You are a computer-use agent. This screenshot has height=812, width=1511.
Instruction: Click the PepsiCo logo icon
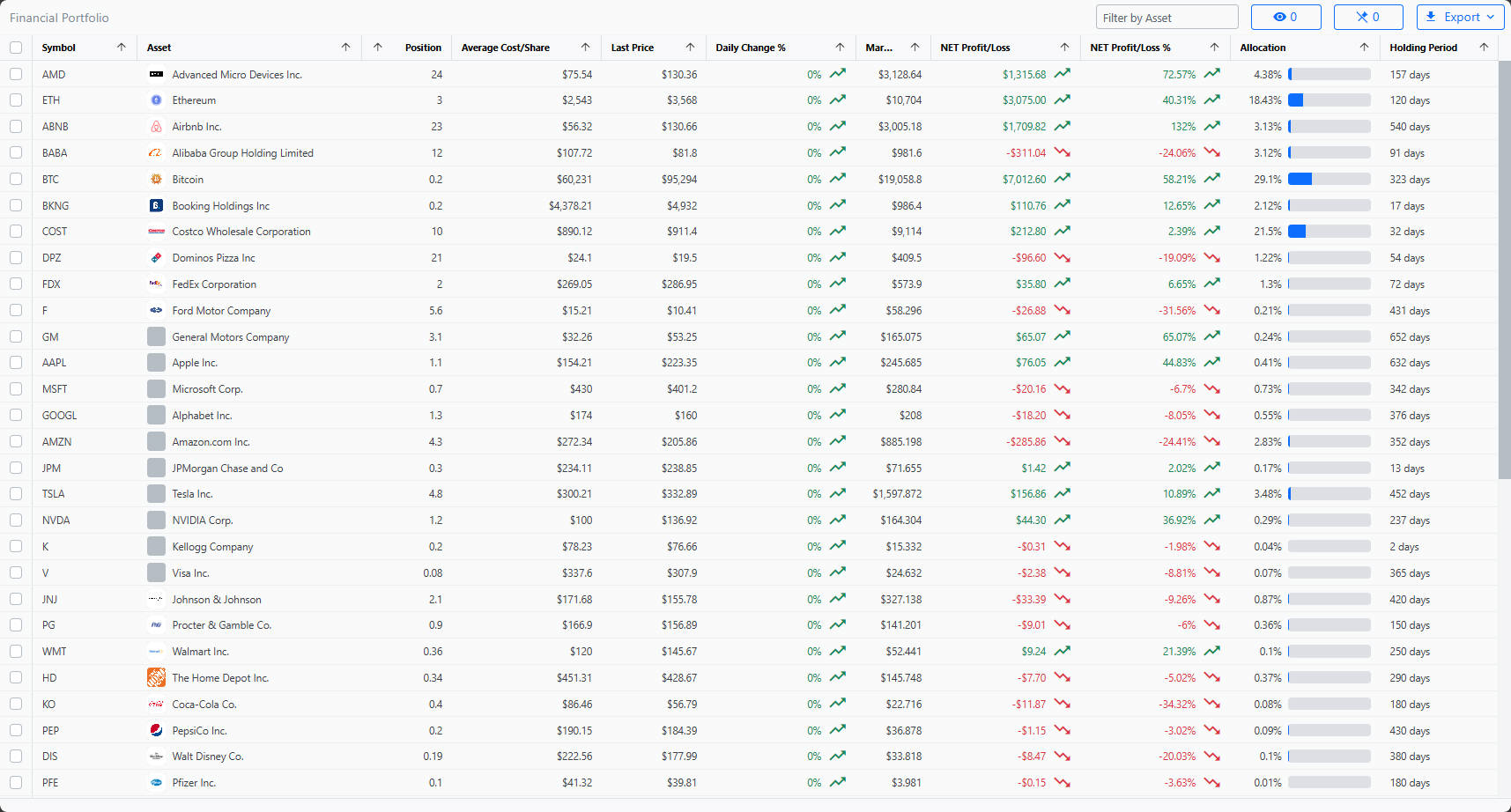click(155, 730)
